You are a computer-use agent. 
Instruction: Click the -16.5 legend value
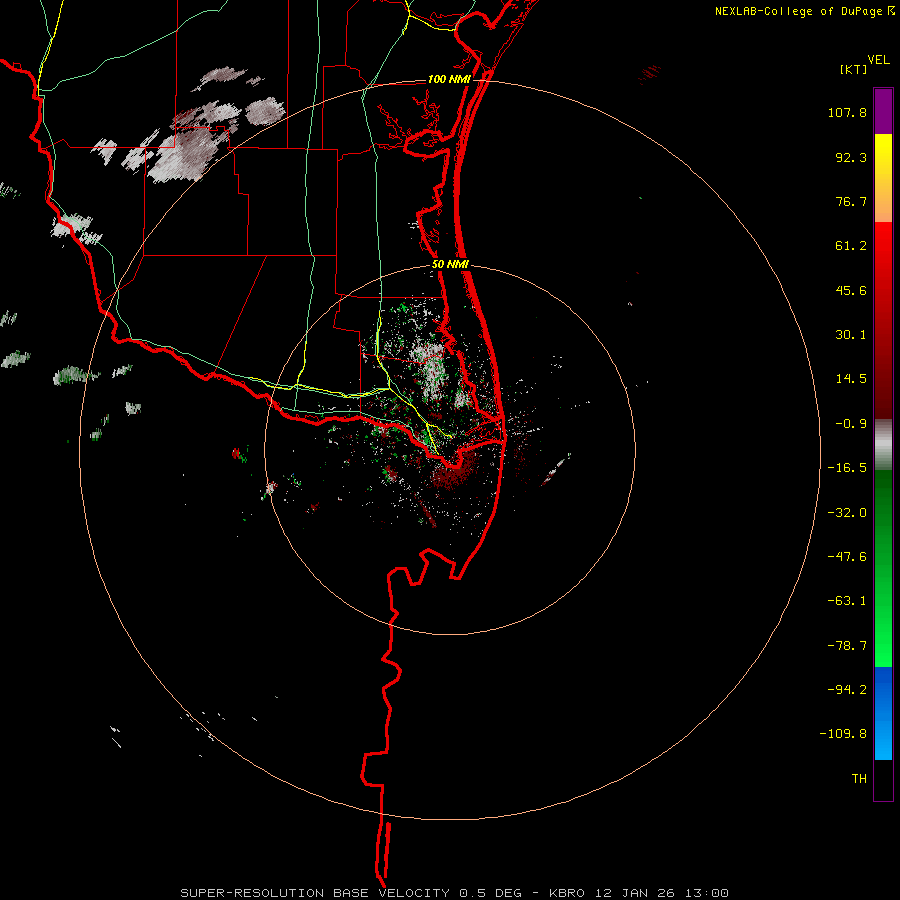(847, 468)
